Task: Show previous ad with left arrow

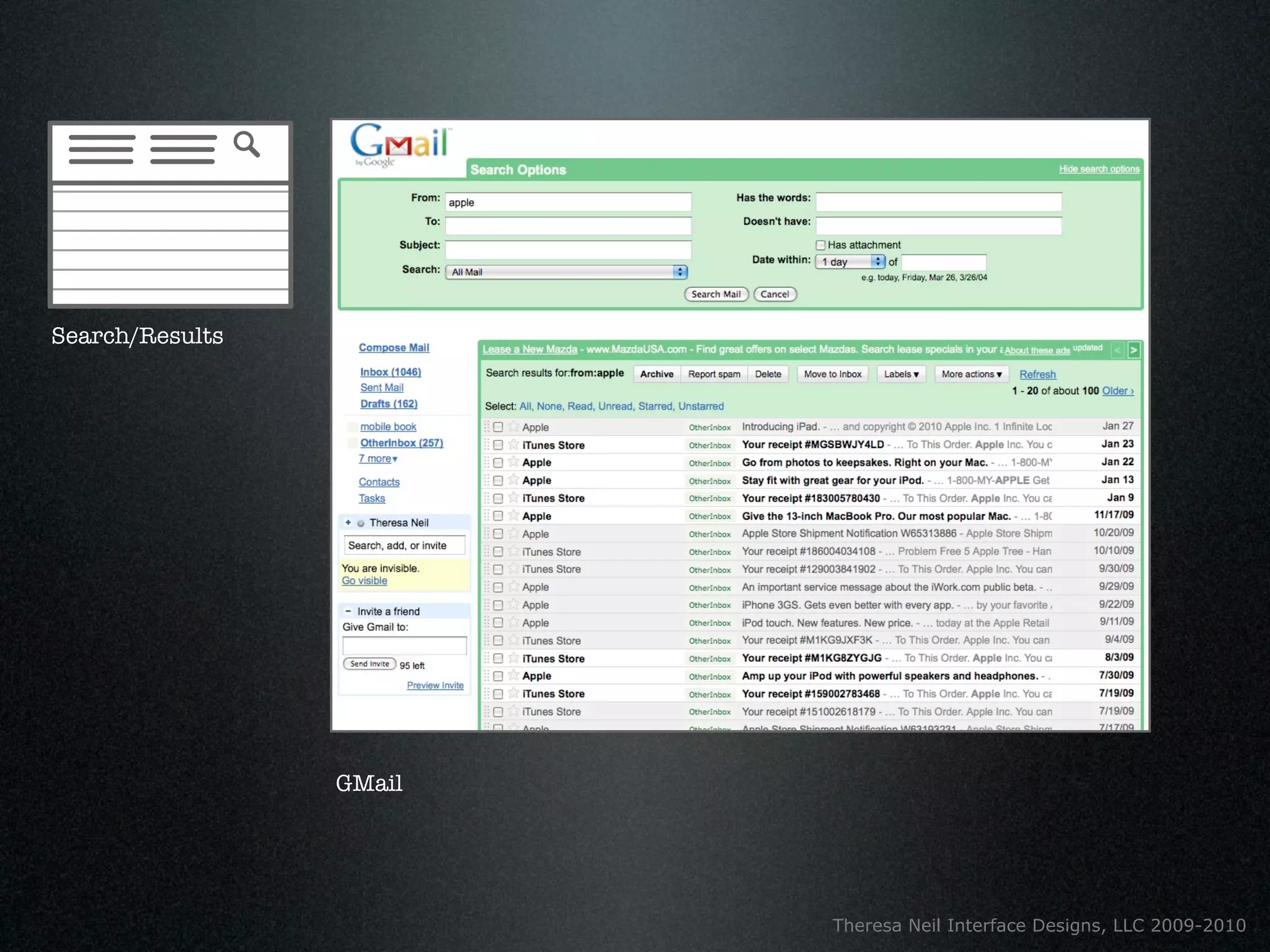Action: [1117, 350]
